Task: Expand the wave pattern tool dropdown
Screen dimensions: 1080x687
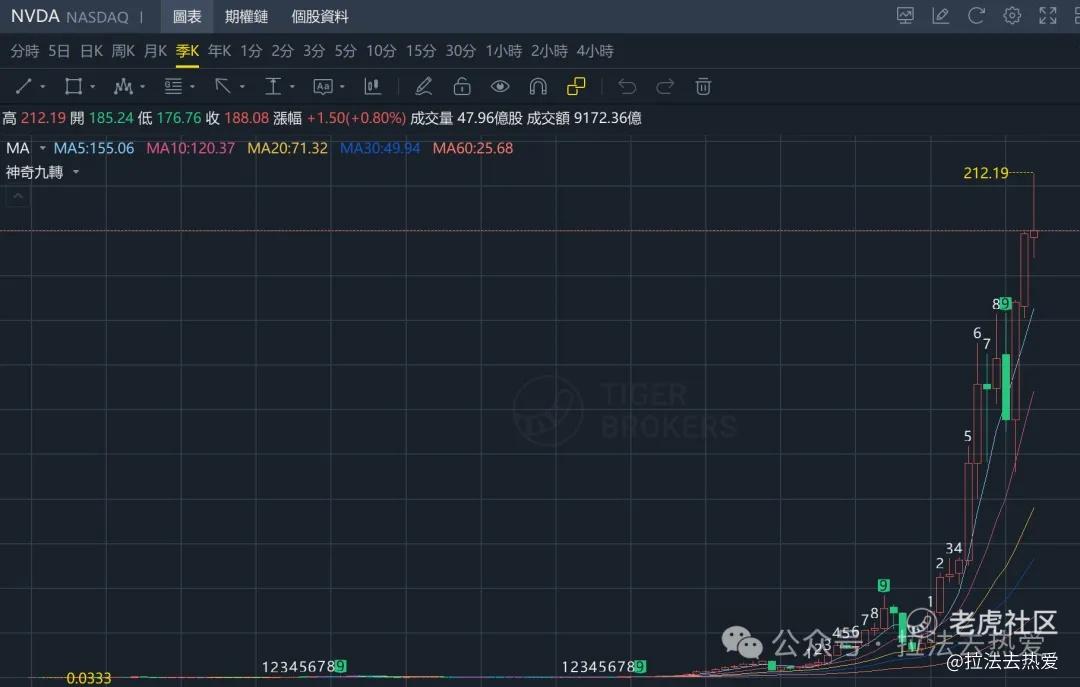Action: click(143, 87)
